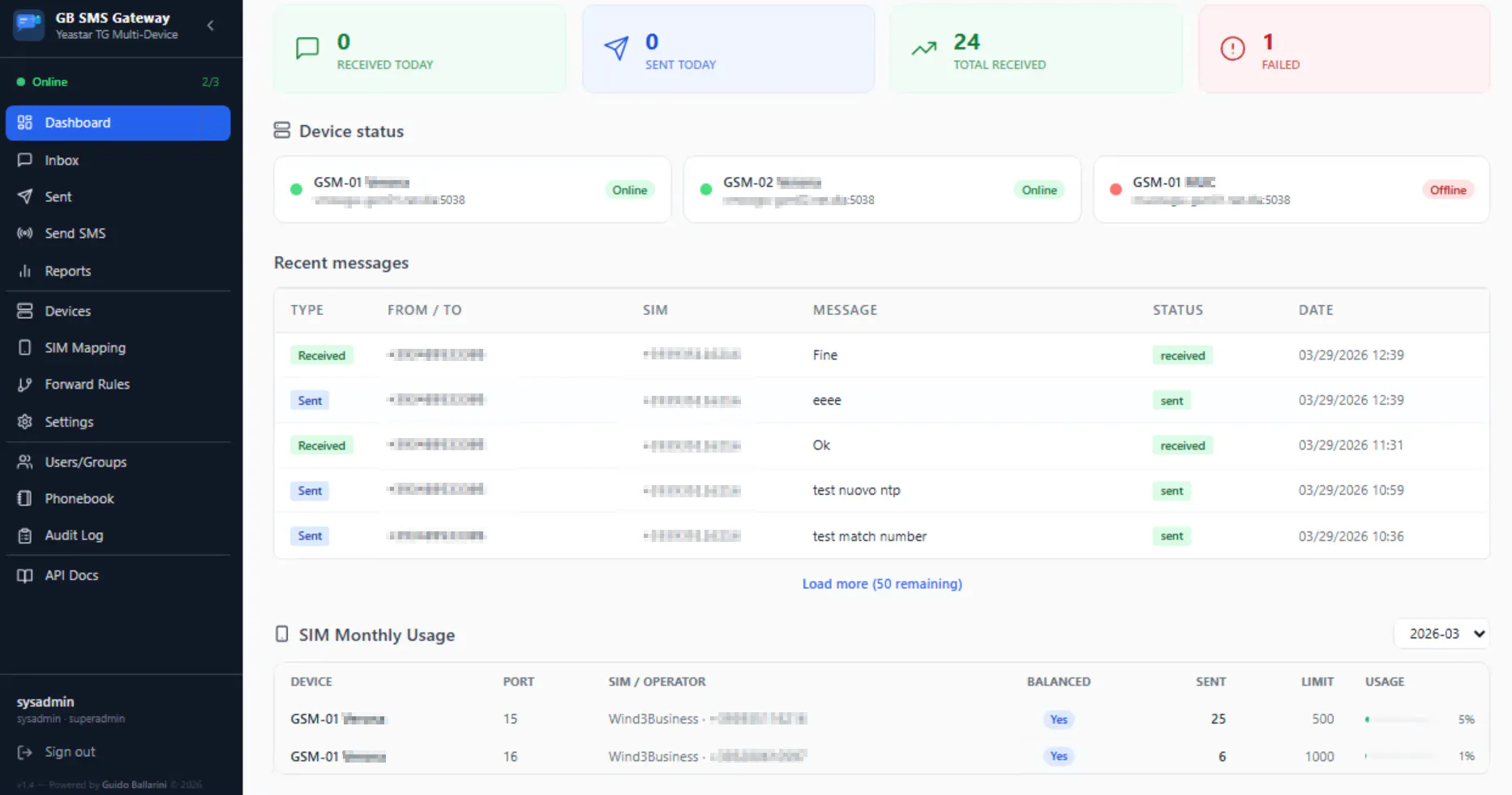Viewport: 1512px width, 795px height.
Task: Open the SIM Mapping icon
Action: tap(25, 347)
